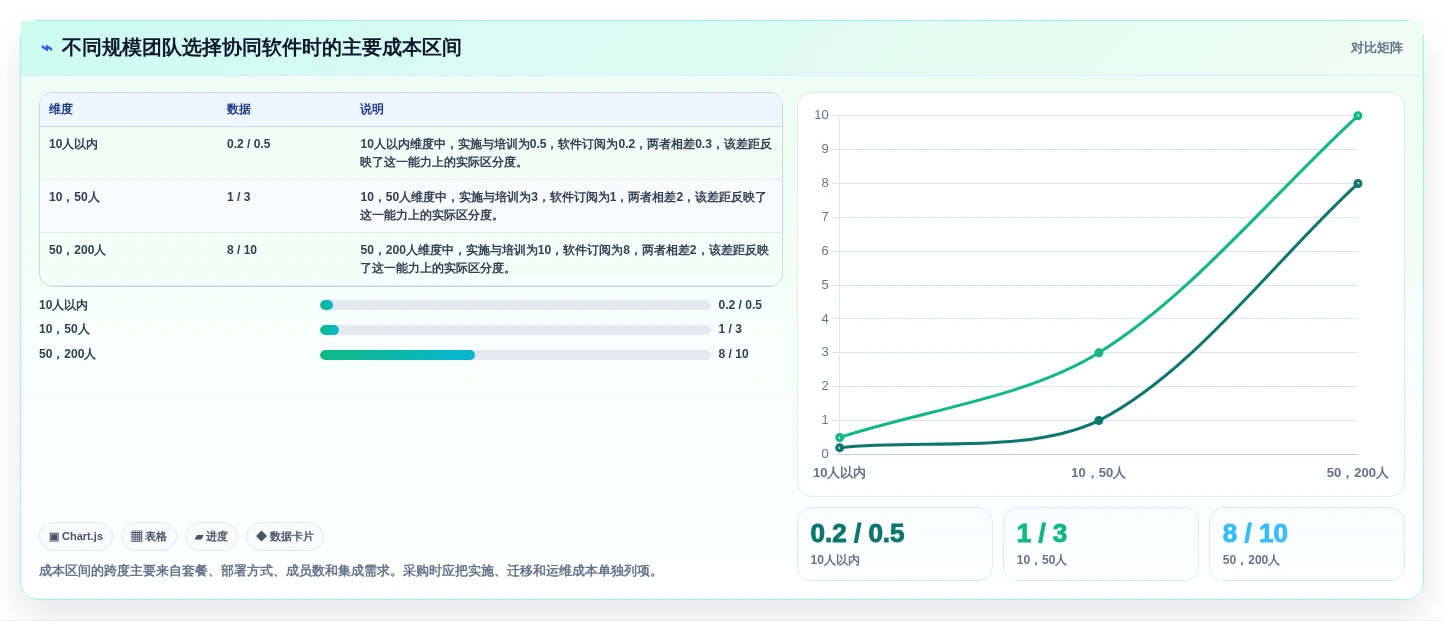Click table cell 10，50人 in the second row
Viewport: 1444px width, 621px height.
(74, 197)
